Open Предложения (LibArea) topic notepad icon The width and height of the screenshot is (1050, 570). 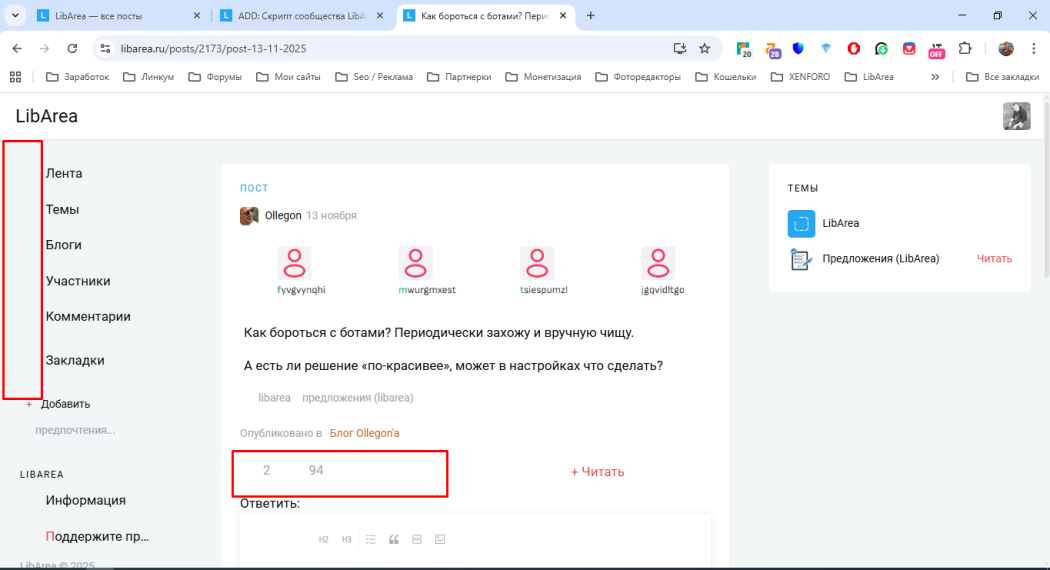tap(802, 259)
